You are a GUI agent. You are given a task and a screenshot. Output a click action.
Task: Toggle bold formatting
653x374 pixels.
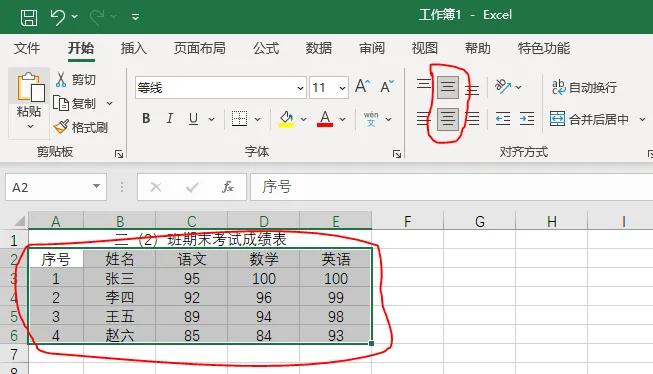146,119
